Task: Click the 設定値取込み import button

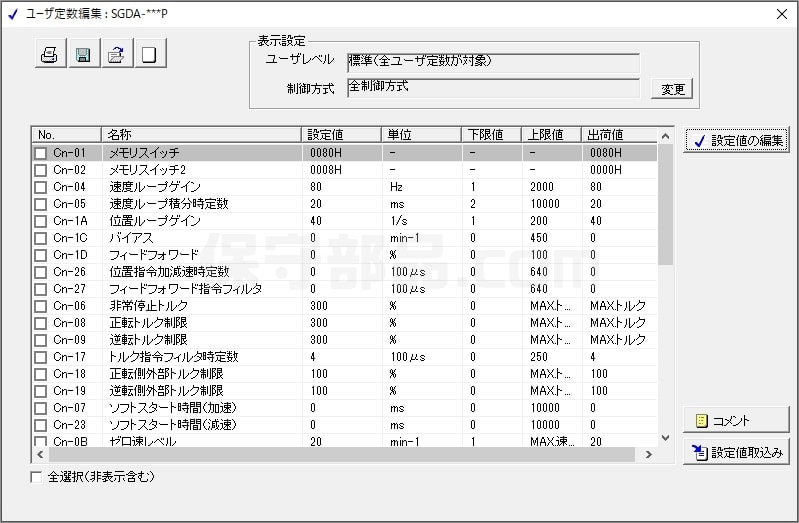Action: [x=736, y=453]
